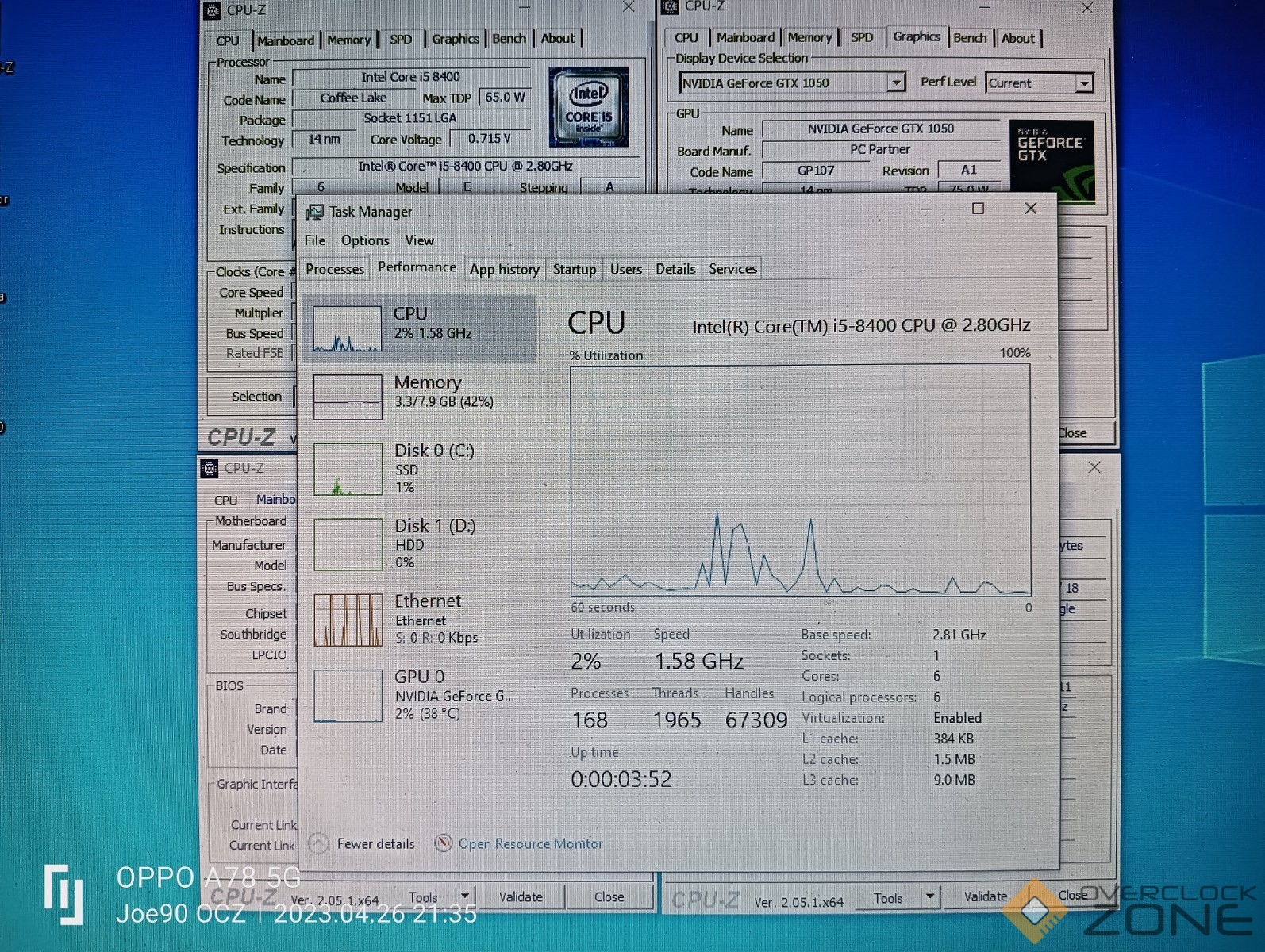This screenshot has width=1265, height=952.
Task: Switch to the Startup tab
Action: (x=575, y=269)
